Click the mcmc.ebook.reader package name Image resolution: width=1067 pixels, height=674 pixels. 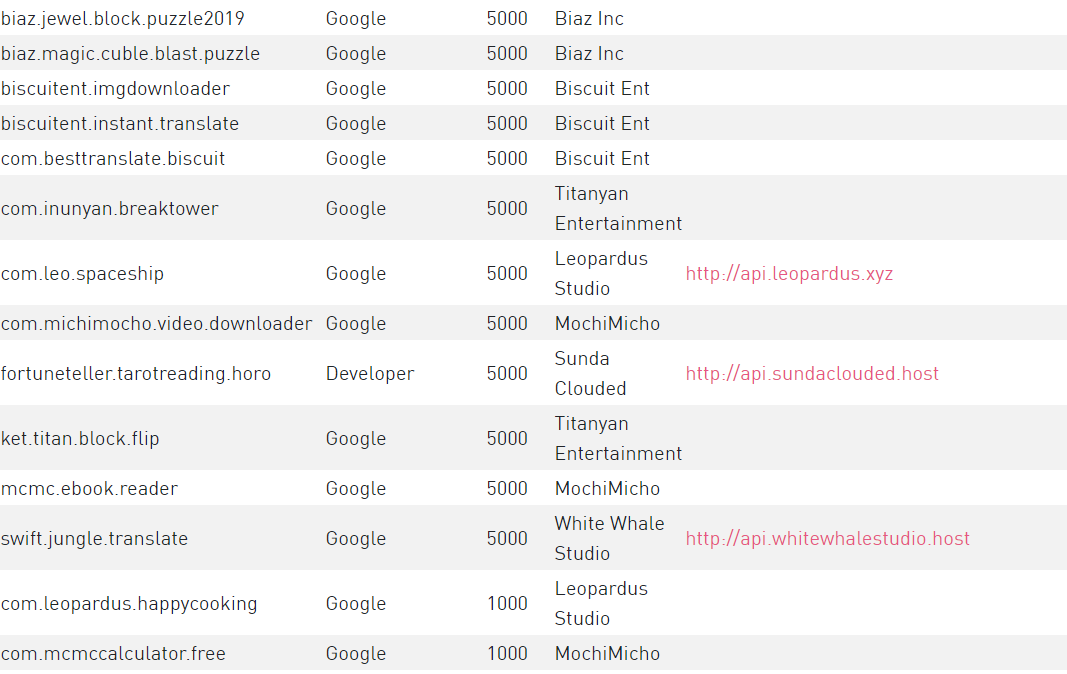(89, 489)
